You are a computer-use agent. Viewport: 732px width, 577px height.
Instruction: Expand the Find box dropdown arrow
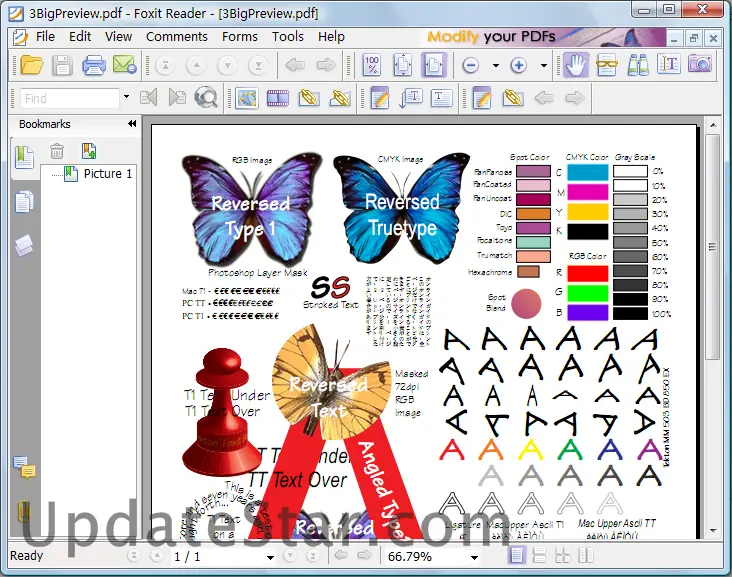(126, 97)
